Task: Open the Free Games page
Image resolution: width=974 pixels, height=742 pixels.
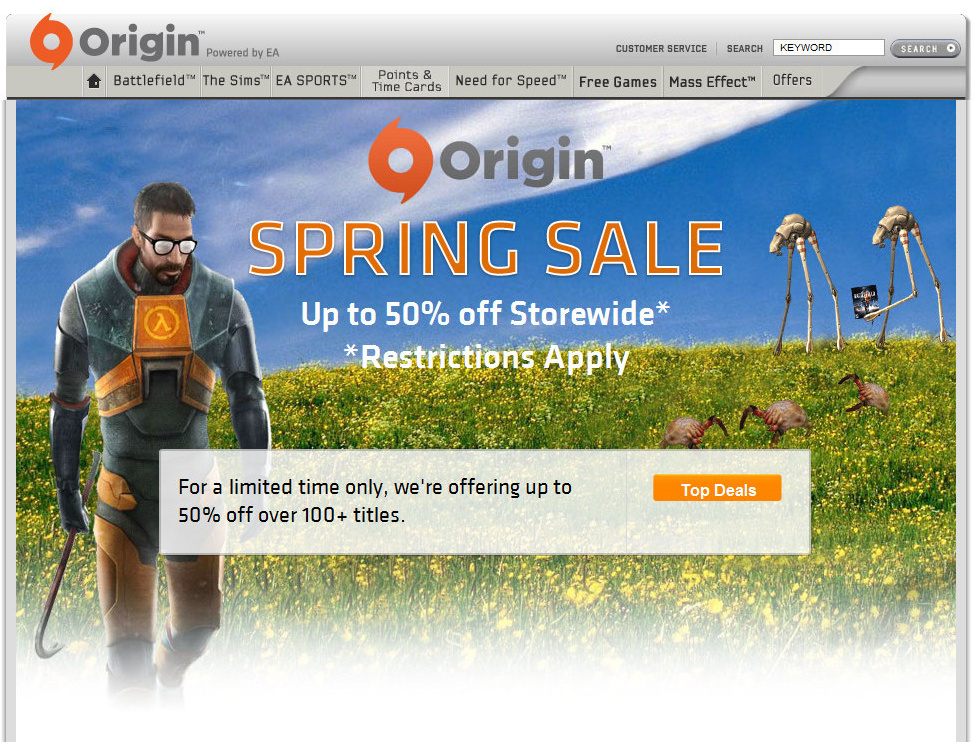Action: (617, 81)
